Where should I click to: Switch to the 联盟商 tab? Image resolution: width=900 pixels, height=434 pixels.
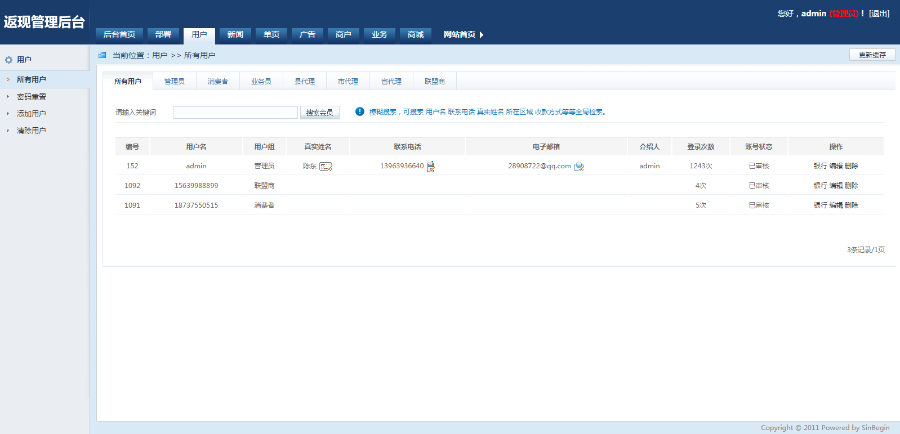point(435,82)
